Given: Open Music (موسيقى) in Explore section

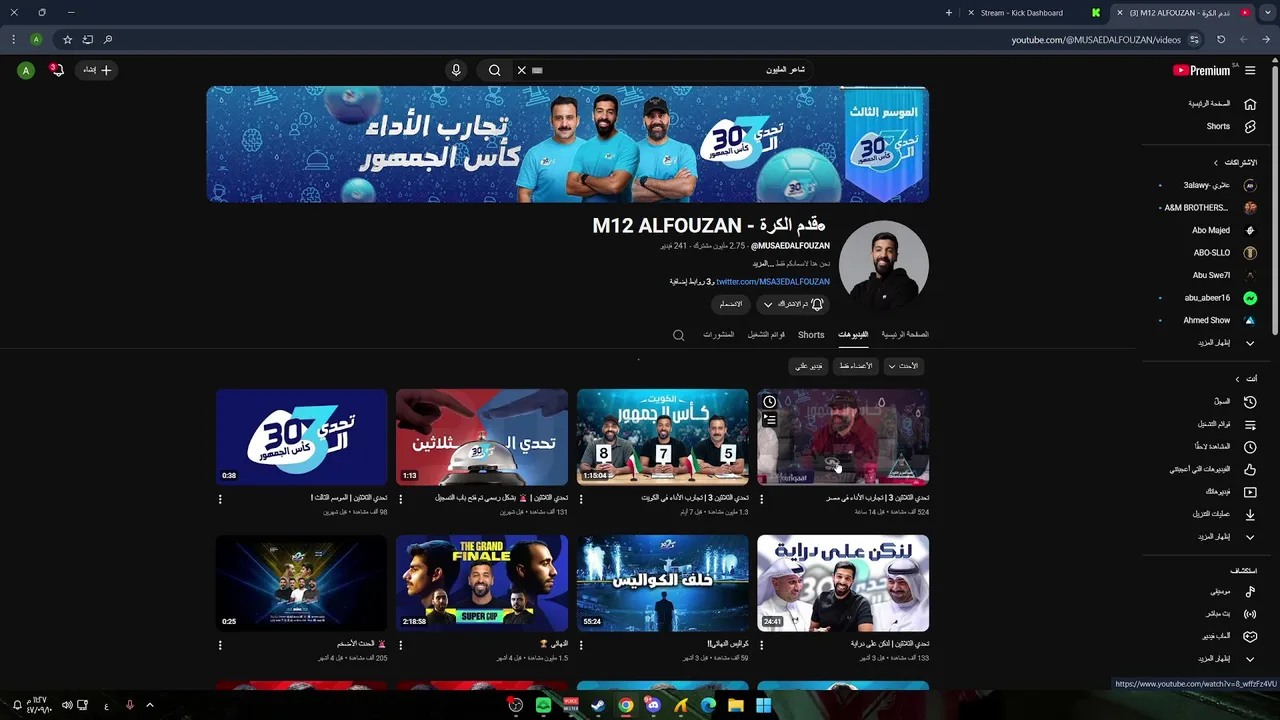Looking at the screenshot, I should click(1233, 591).
